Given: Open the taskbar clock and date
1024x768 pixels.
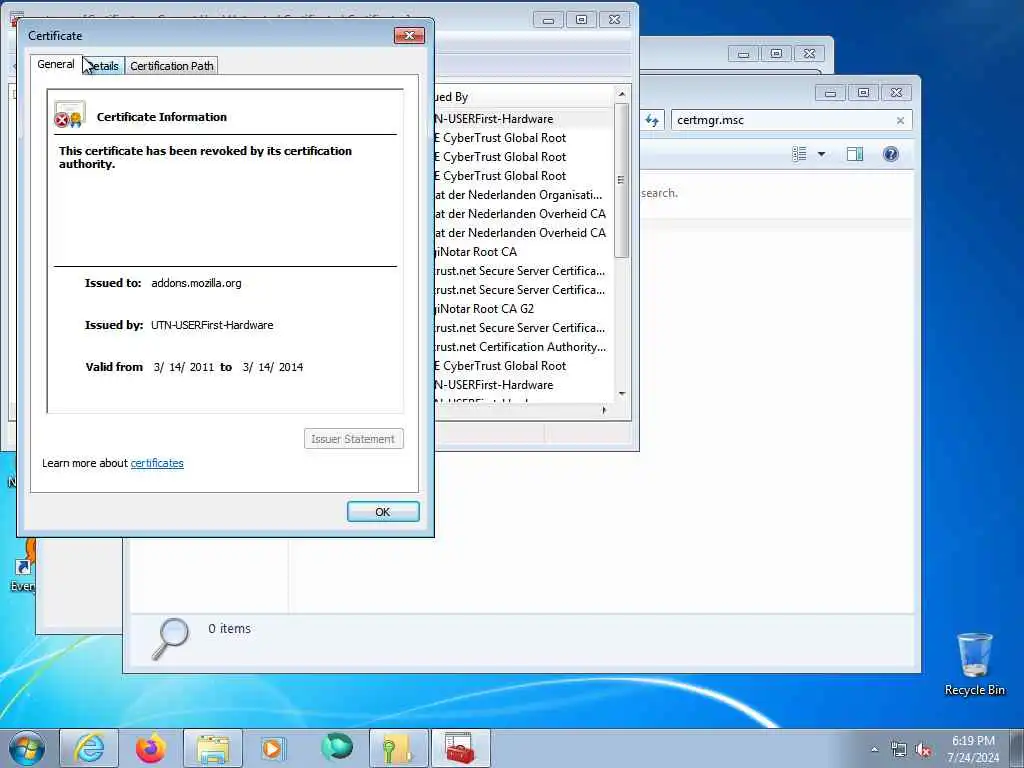Looking at the screenshot, I should click(973, 749).
